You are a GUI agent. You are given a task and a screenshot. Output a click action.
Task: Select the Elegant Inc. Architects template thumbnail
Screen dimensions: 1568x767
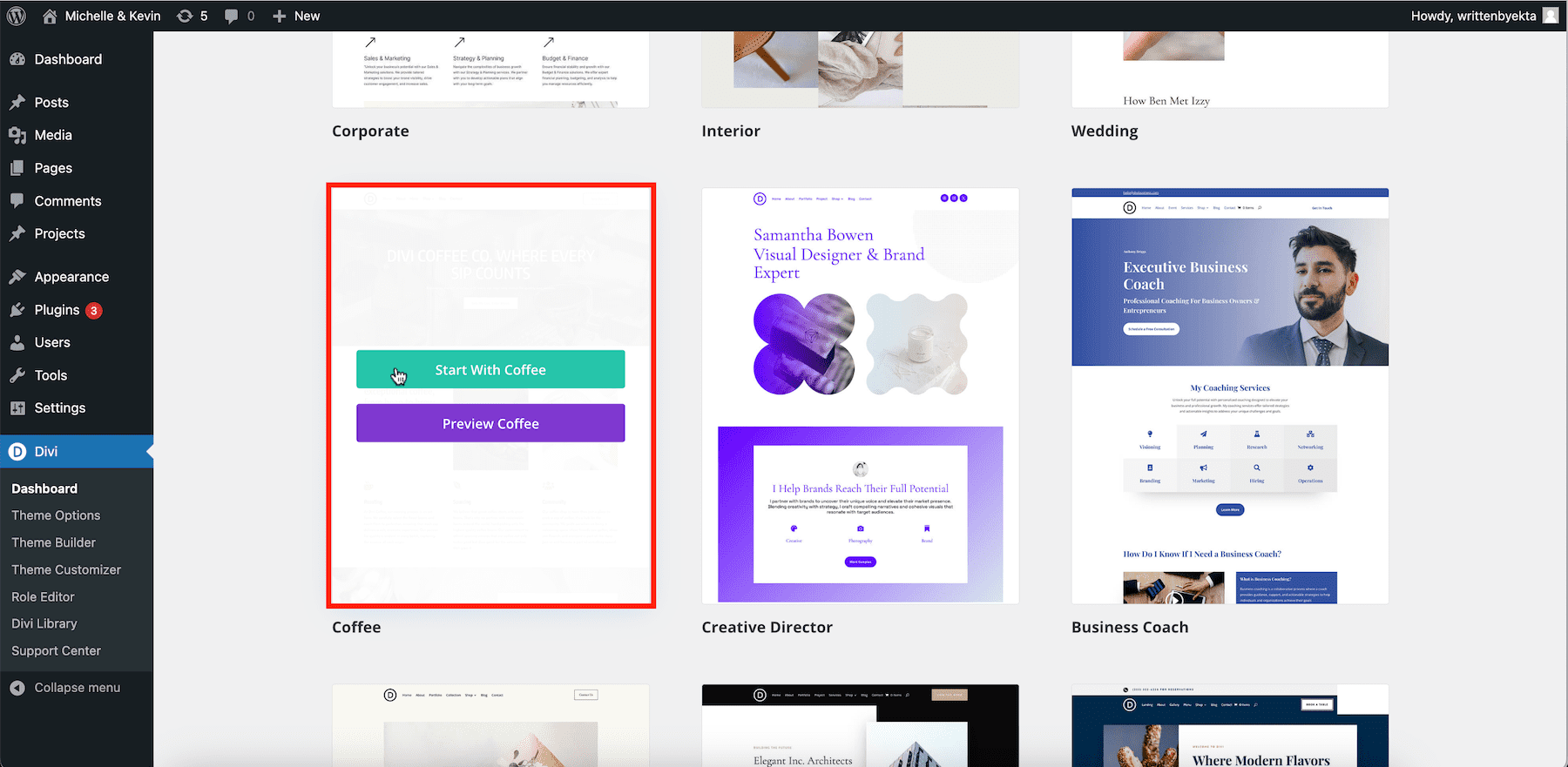coord(861,725)
